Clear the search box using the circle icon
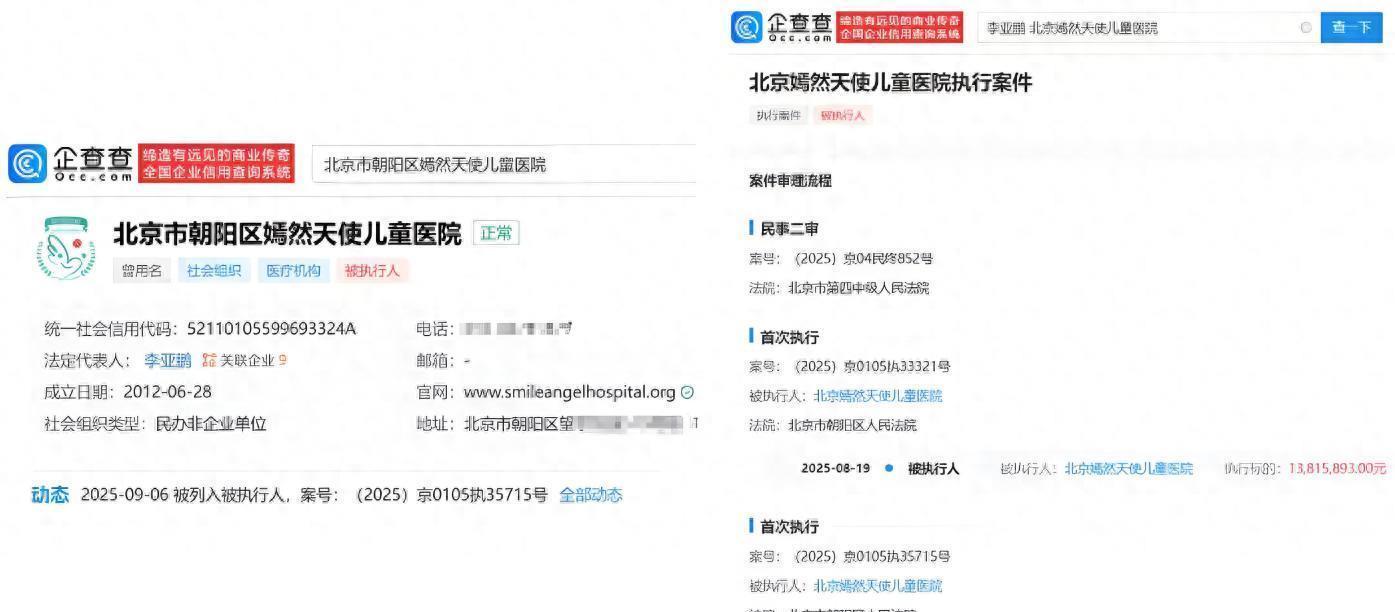 click(1305, 28)
